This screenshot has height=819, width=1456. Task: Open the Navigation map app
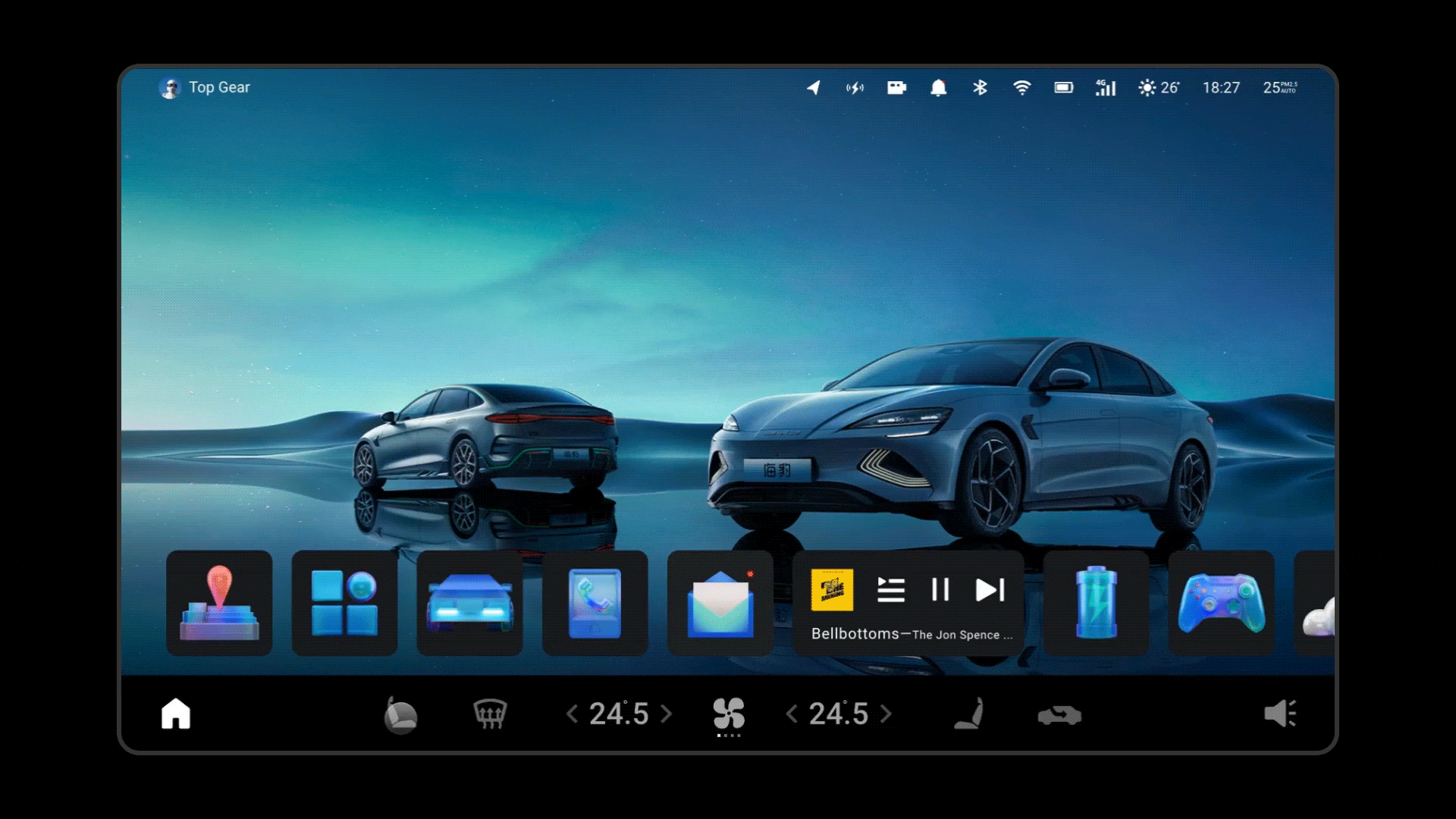[x=219, y=603]
